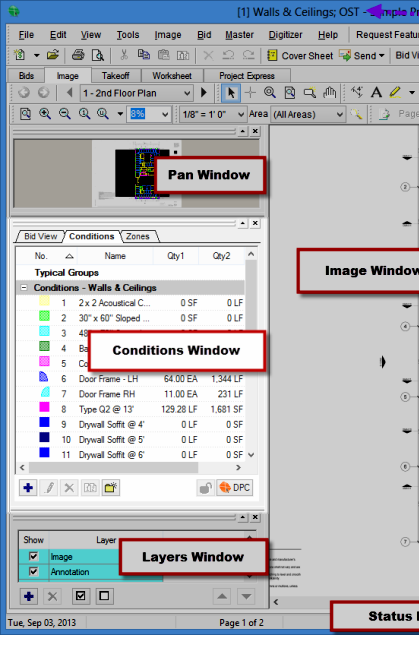
Task: Click next page arrow beside page dropdown
Action: tap(204, 93)
